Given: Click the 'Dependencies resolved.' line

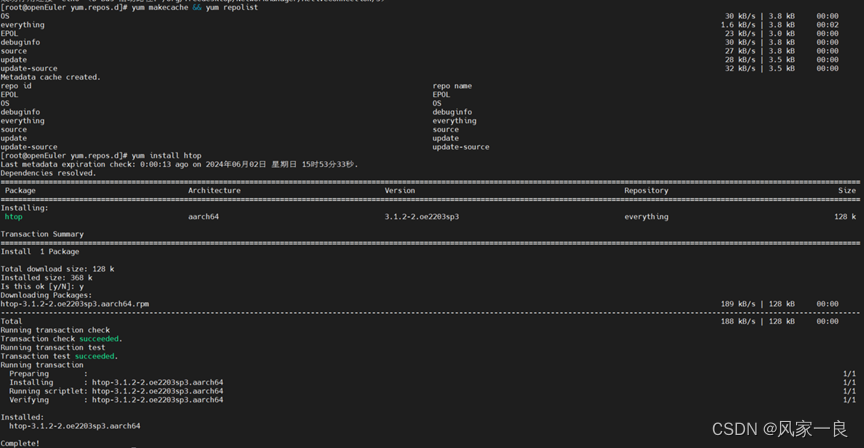Looking at the screenshot, I should point(48,174).
